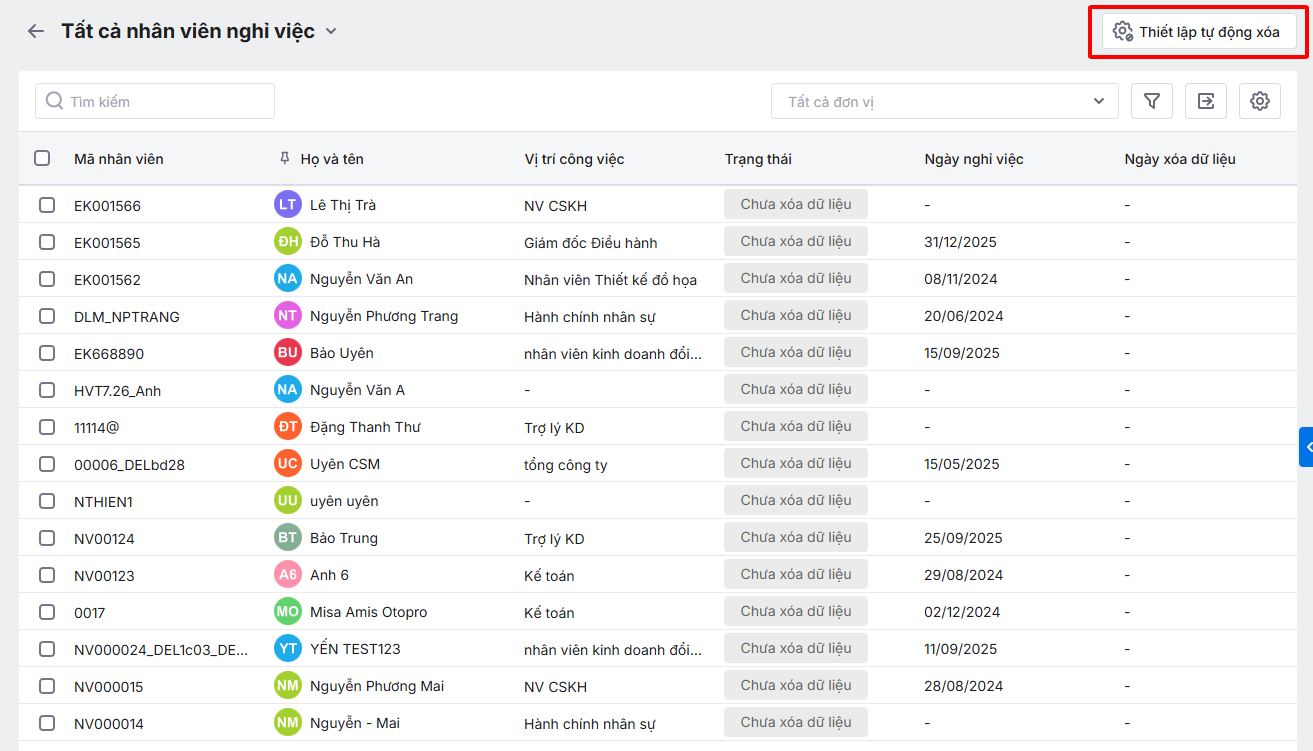
Task: Expand the blue side panel handle
Action: [1306, 447]
